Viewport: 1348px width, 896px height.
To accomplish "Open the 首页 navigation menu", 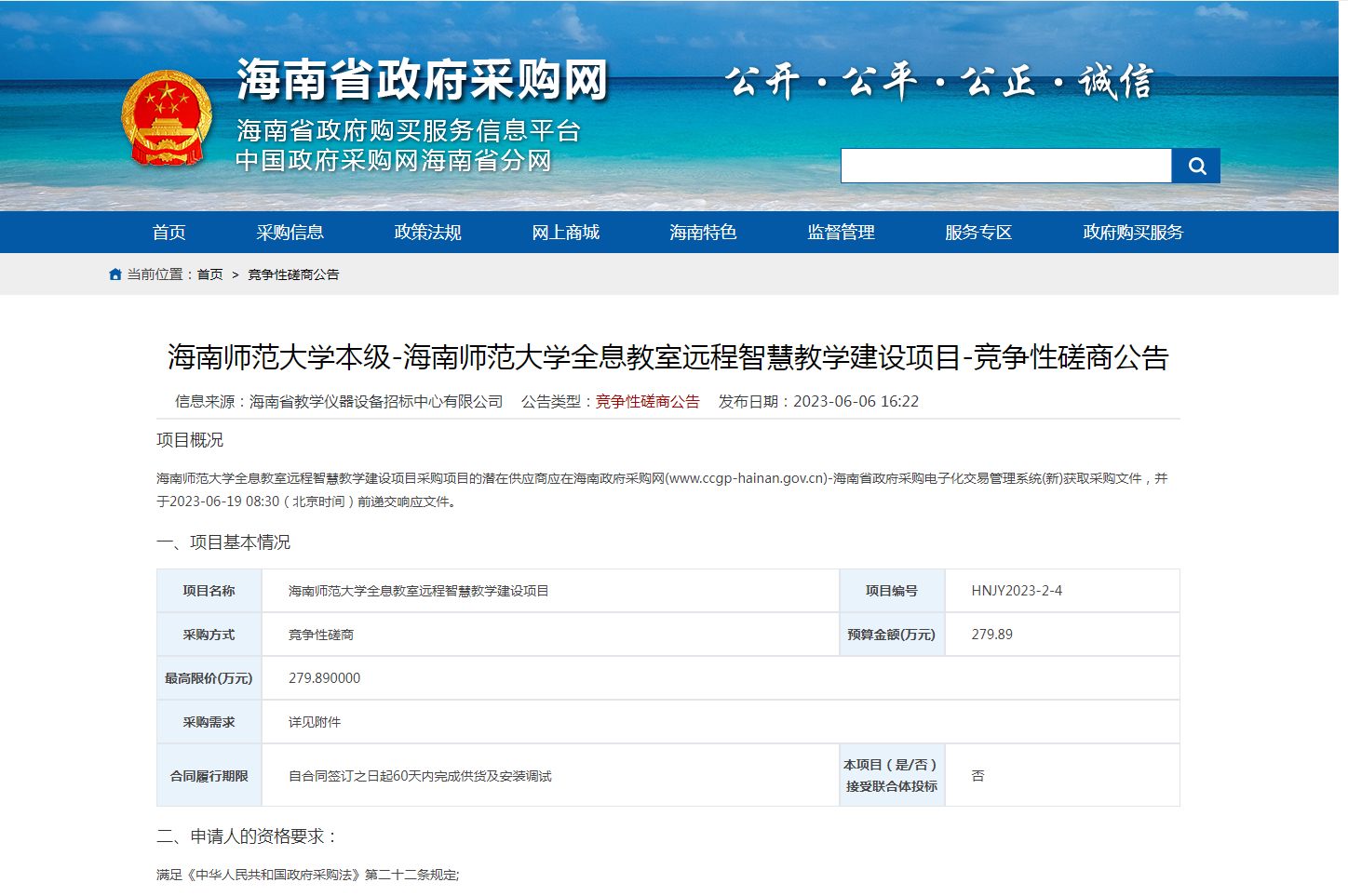I will [x=168, y=233].
